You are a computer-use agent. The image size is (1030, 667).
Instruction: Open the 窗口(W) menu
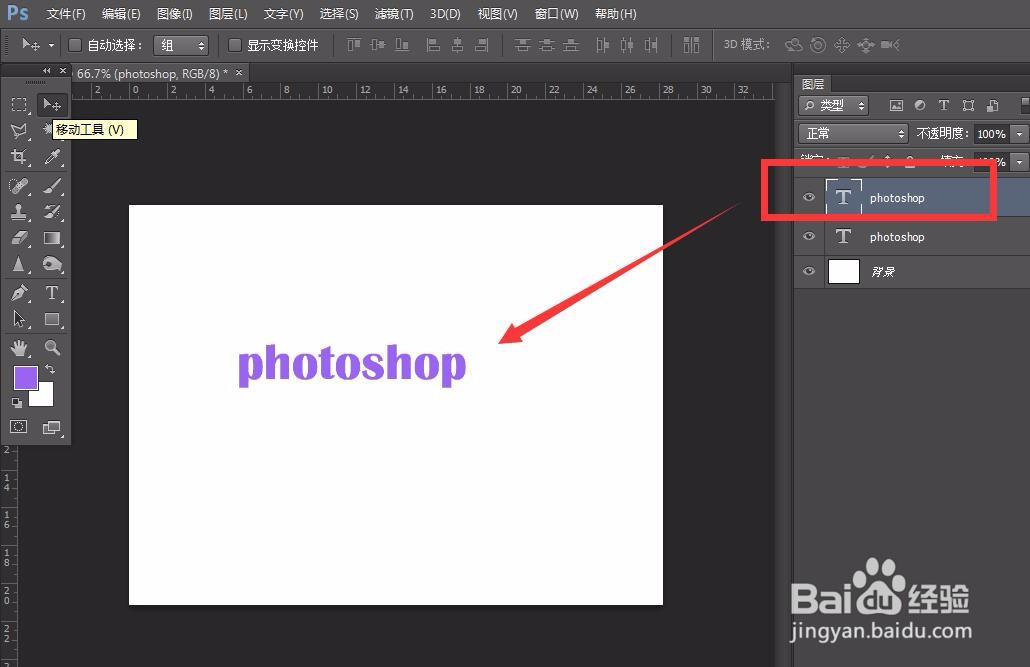point(556,14)
